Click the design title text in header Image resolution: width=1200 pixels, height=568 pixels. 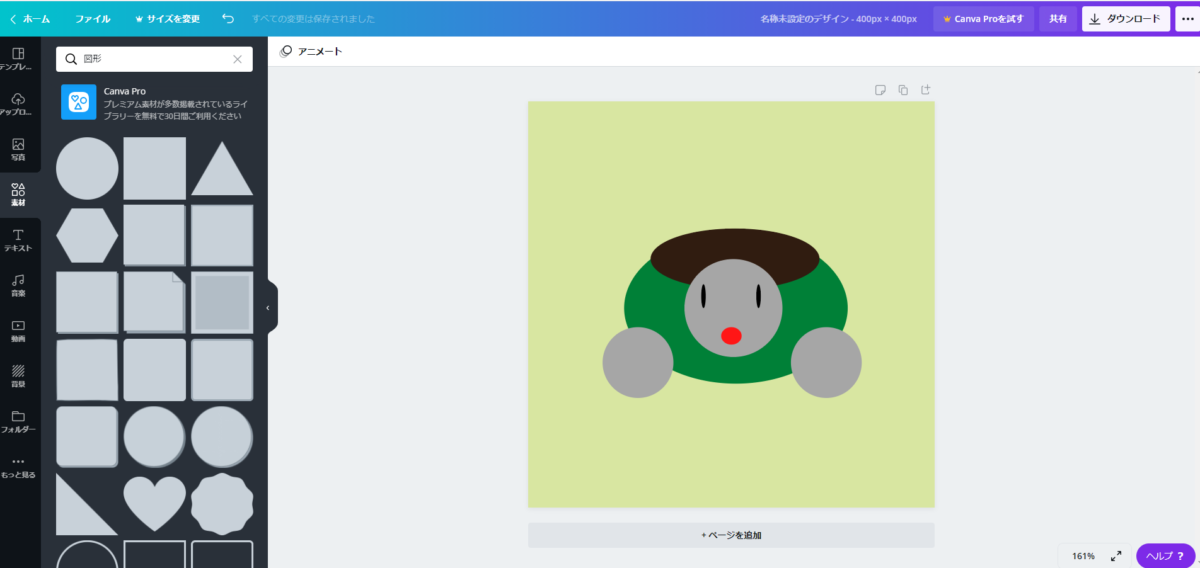pos(838,18)
